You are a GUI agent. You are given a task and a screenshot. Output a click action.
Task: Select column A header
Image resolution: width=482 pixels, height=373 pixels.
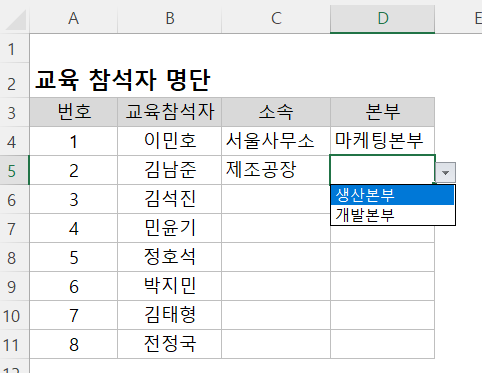pyautogui.click(x=73, y=18)
